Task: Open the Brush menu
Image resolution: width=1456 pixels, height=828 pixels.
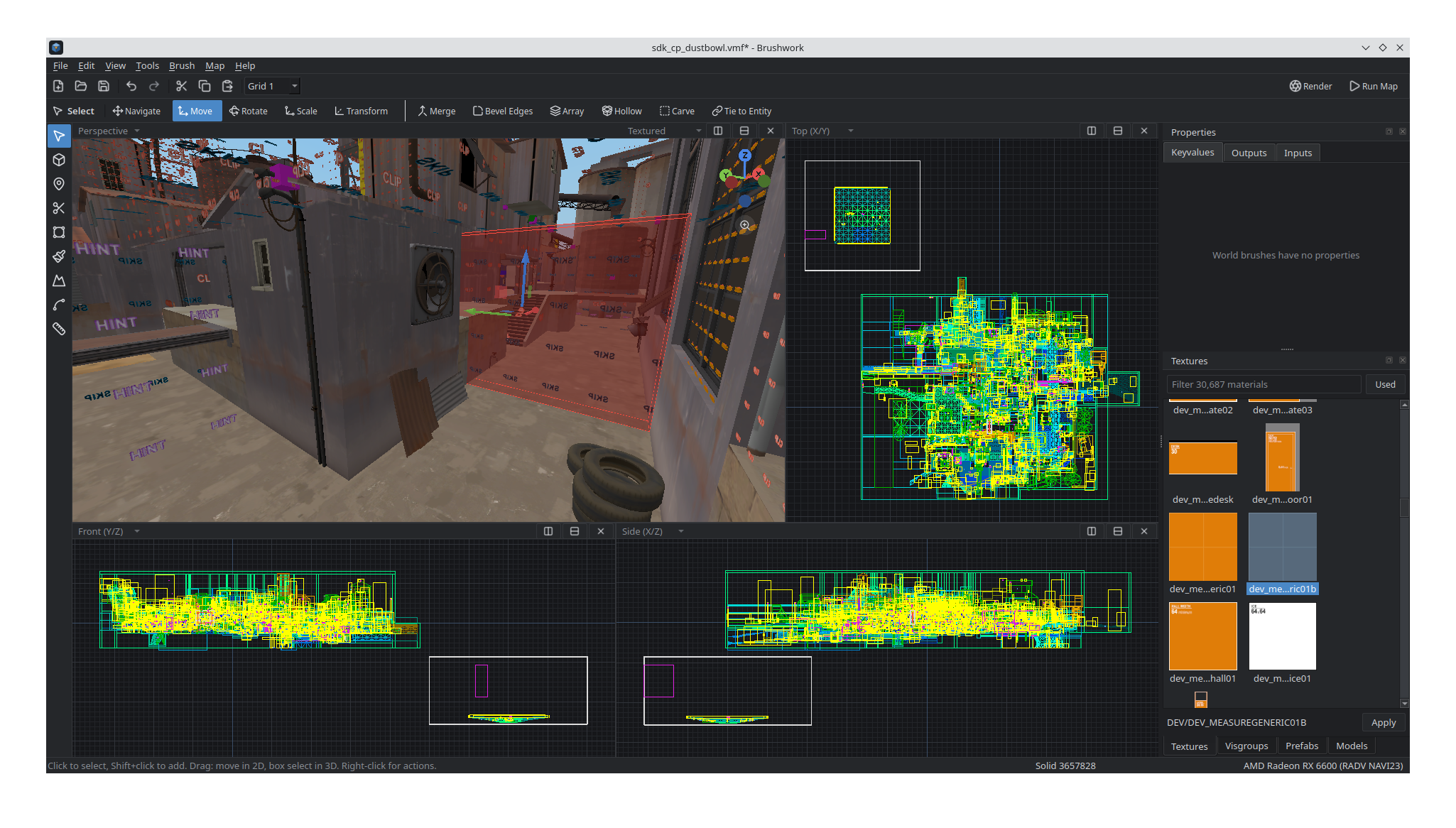Action: click(182, 65)
